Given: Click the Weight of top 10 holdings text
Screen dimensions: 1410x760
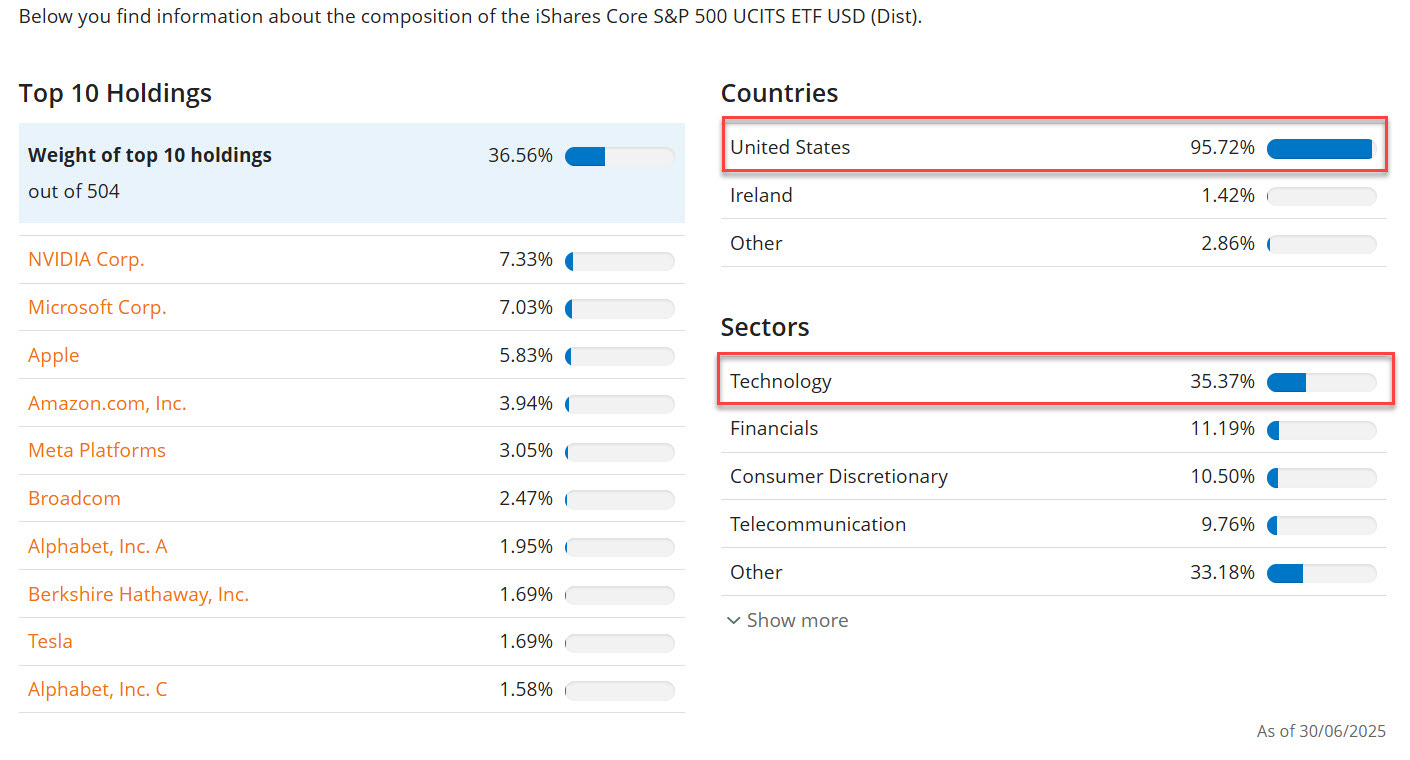Looking at the screenshot, I should point(150,155).
